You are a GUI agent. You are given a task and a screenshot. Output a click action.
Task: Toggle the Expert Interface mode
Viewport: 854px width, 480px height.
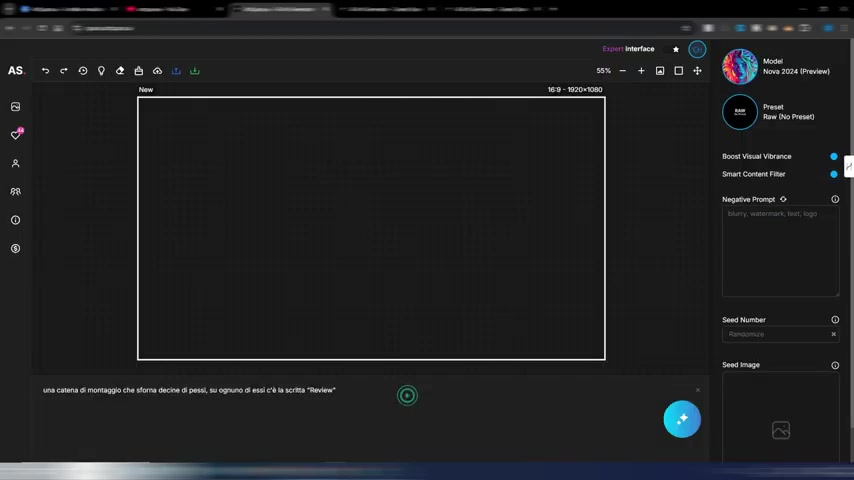[629, 49]
